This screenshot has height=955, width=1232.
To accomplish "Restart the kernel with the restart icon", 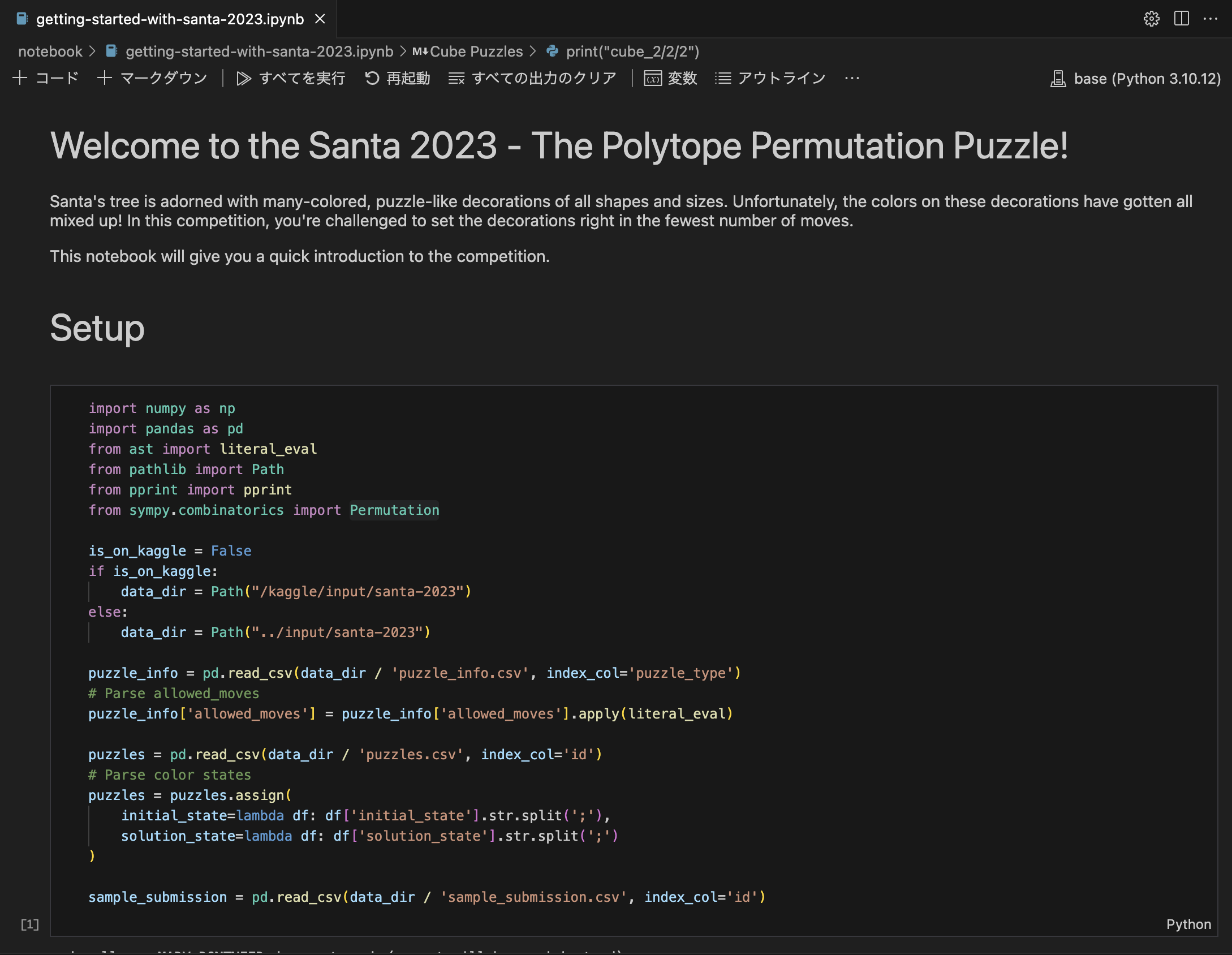I will (397, 78).
